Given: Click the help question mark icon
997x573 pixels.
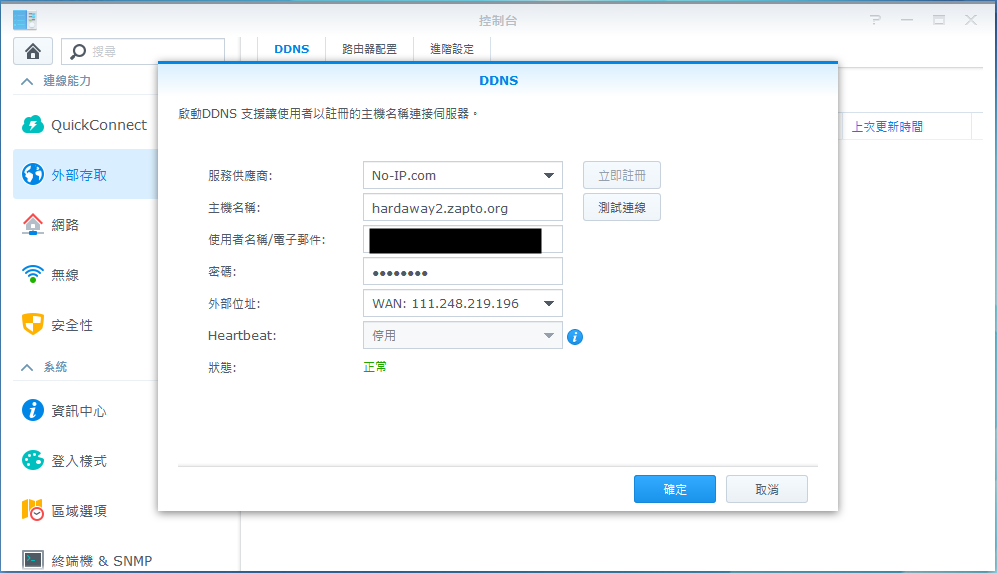Looking at the screenshot, I should (x=876, y=20).
